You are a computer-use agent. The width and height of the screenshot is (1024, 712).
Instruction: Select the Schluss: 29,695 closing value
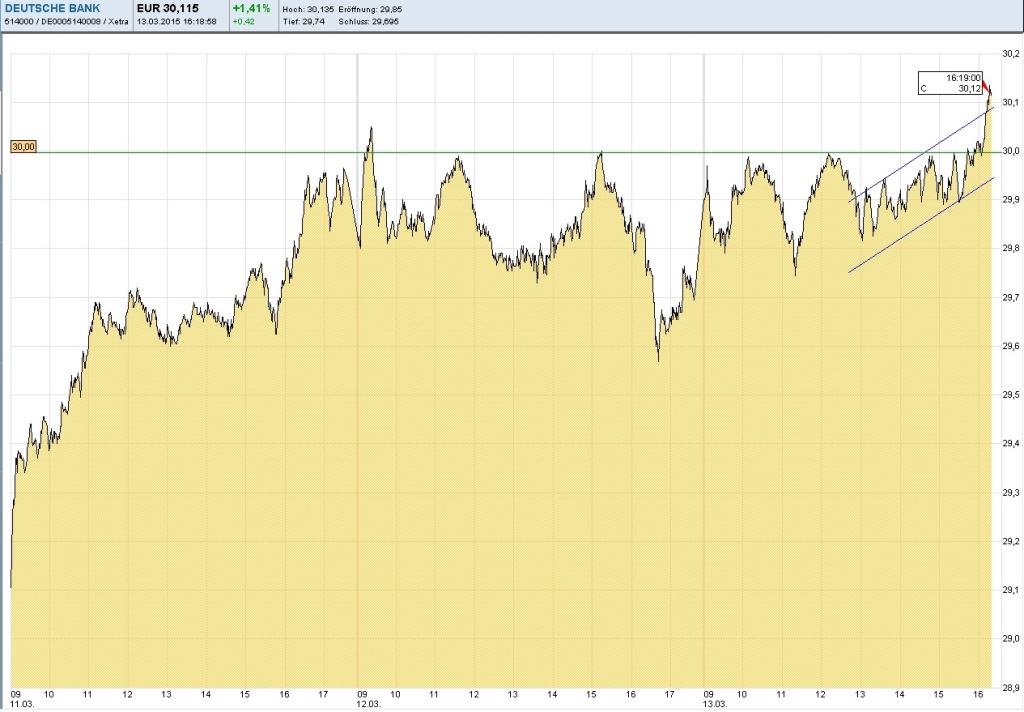[x=368, y=22]
